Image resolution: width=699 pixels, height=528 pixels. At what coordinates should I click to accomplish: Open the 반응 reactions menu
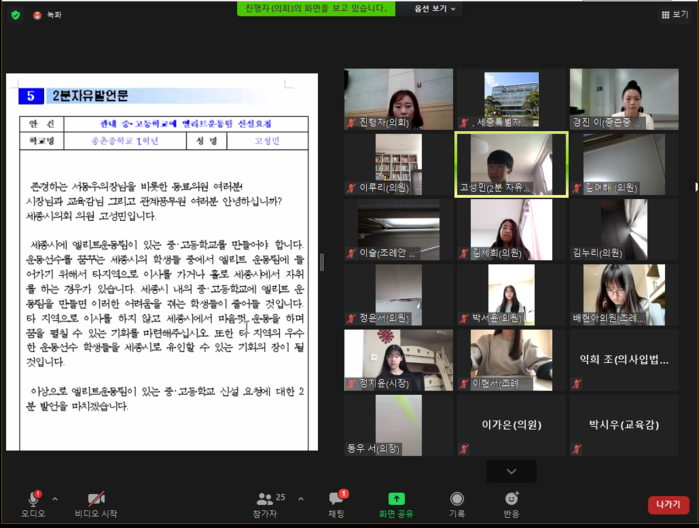coord(511,500)
